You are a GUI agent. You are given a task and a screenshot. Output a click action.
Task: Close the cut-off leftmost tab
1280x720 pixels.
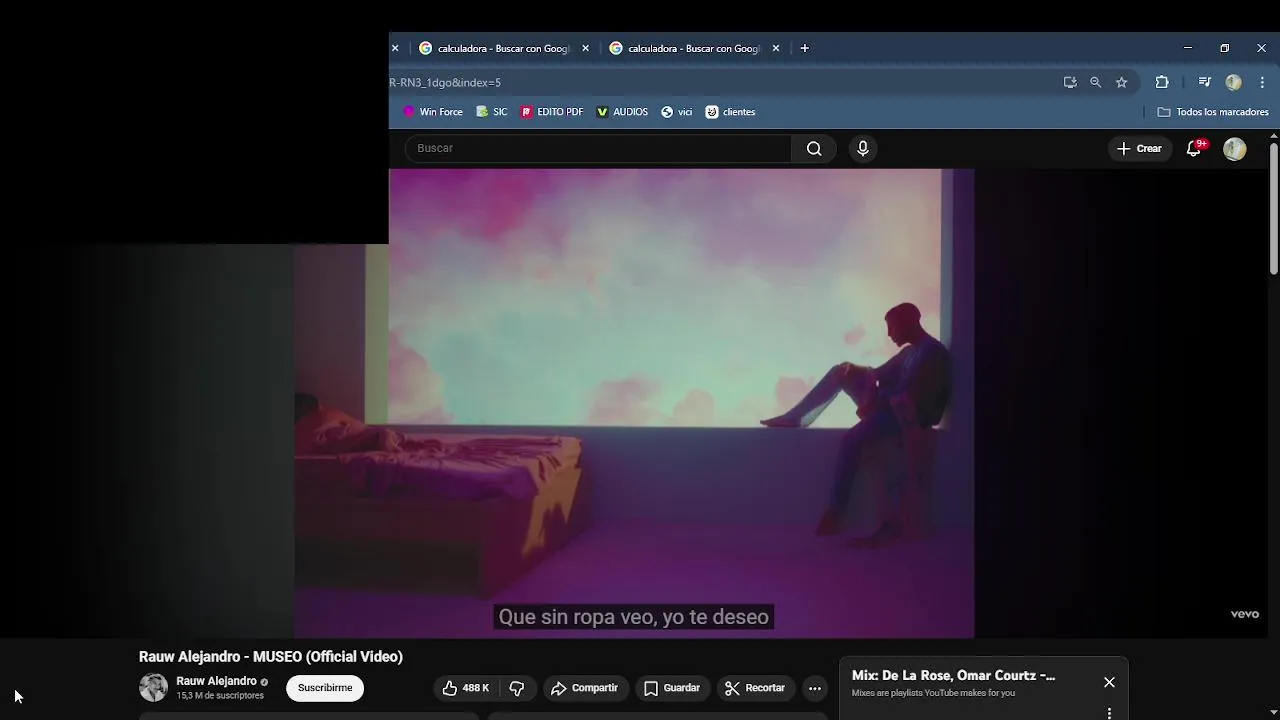coord(395,48)
